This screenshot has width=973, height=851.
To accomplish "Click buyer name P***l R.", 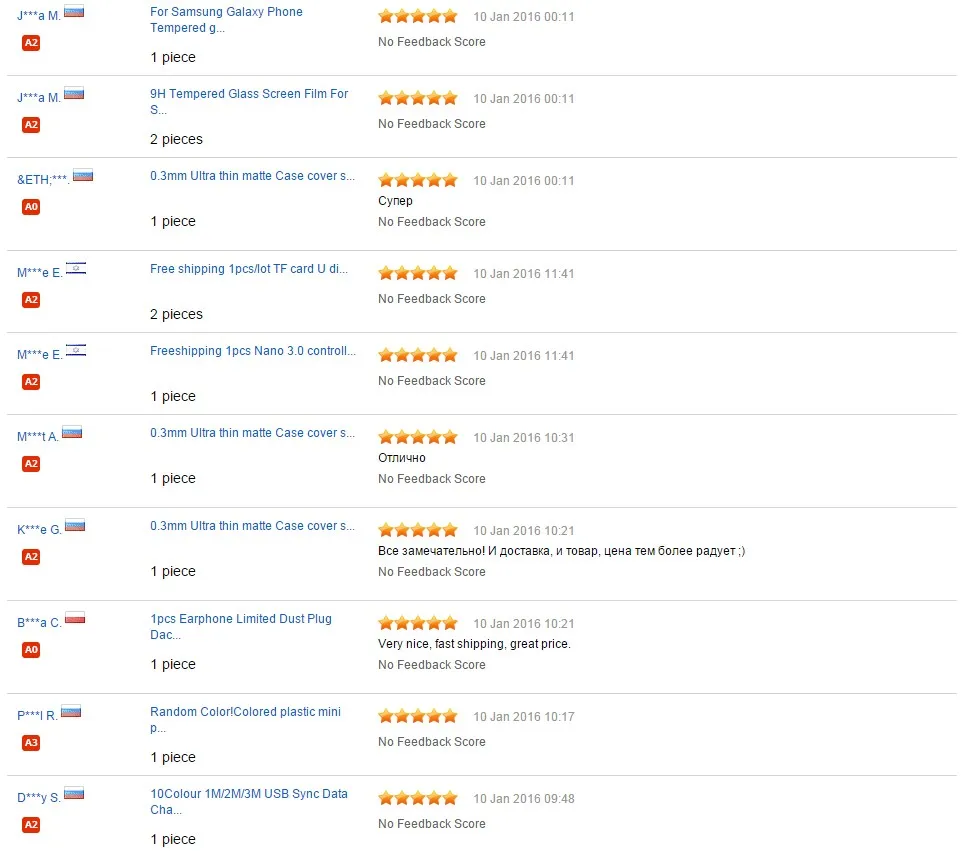I will click(37, 715).
